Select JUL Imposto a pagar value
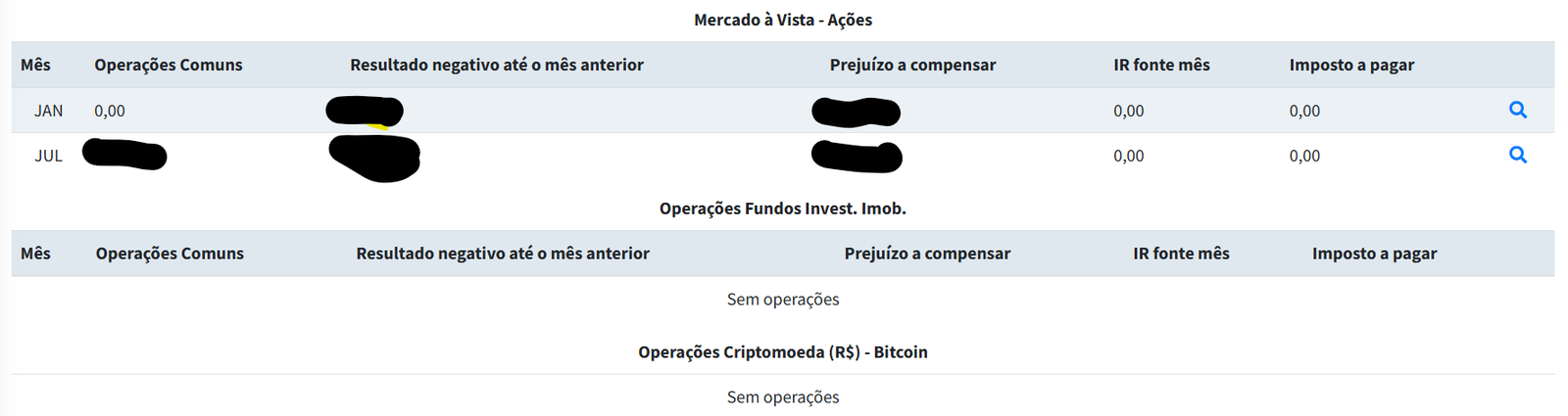The image size is (1568, 416). click(1304, 156)
